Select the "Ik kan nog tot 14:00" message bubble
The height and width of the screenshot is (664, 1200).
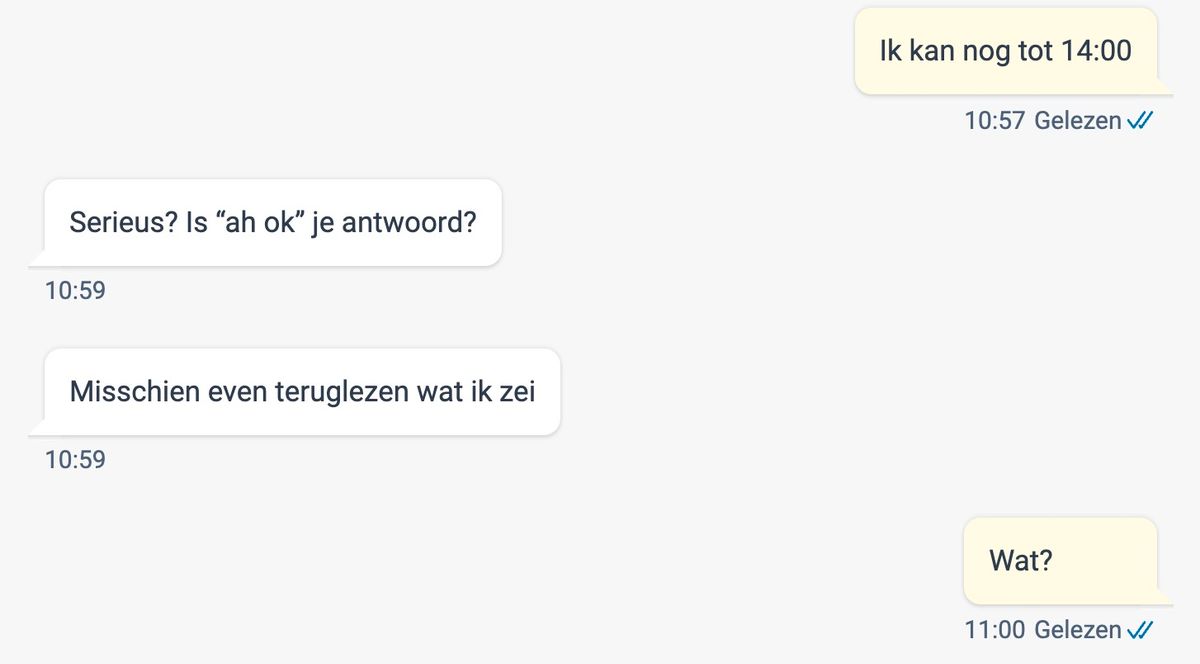pyautogui.click(x=1006, y=51)
